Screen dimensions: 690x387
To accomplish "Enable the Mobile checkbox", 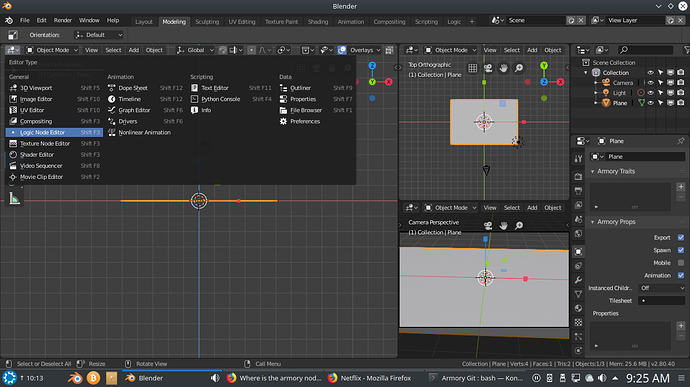I will click(x=681, y=263).
